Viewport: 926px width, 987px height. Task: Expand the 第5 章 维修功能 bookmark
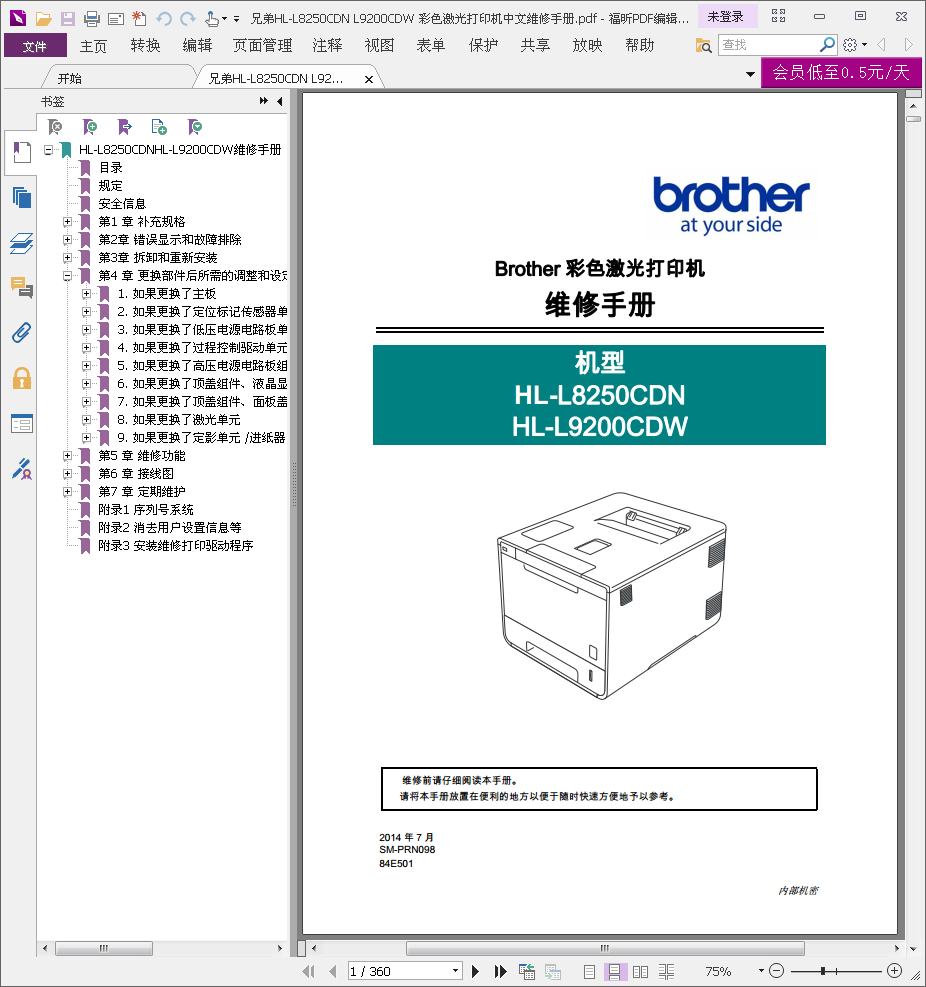pos(67,456)
